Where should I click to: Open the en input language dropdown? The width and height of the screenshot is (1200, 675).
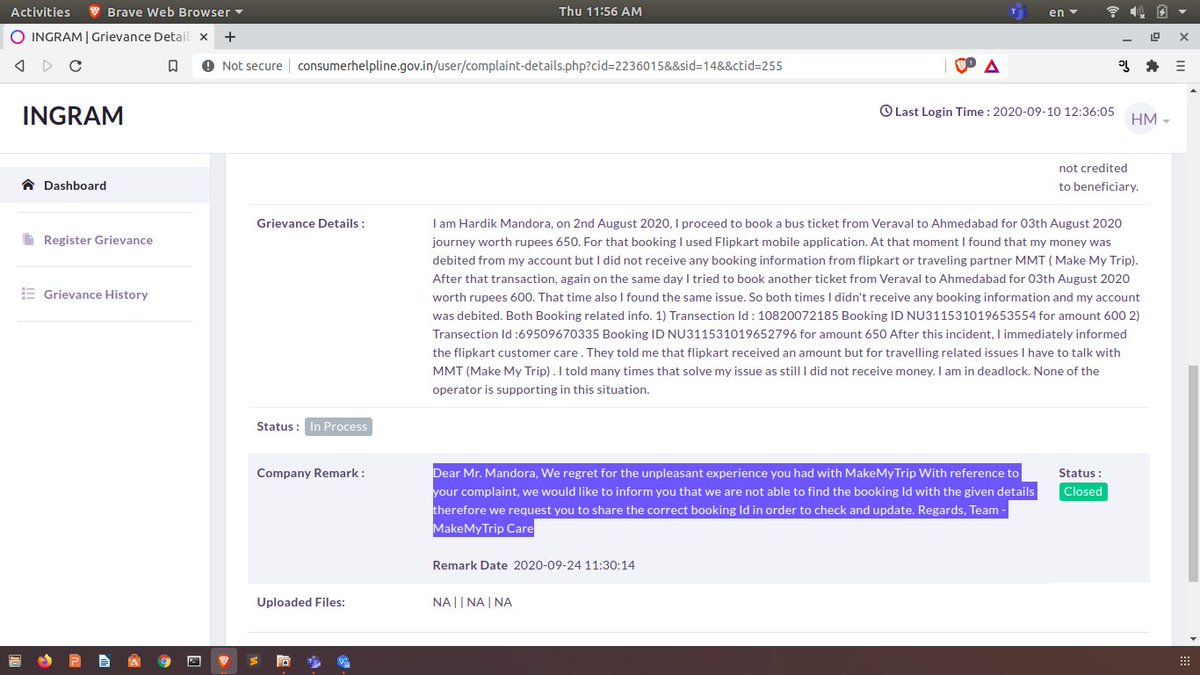(x=1063, y=12)
